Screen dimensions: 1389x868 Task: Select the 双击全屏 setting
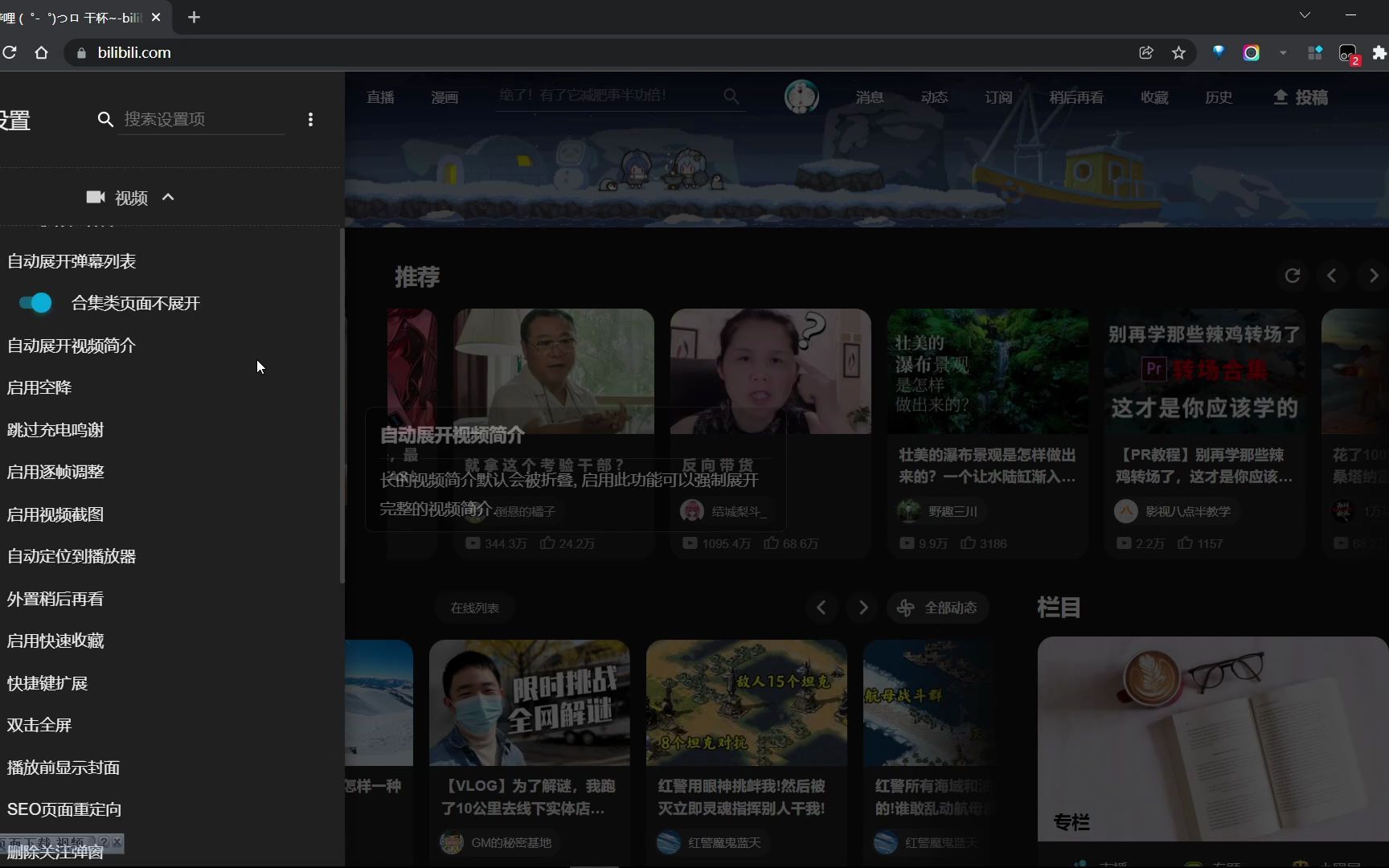[39, 725]
